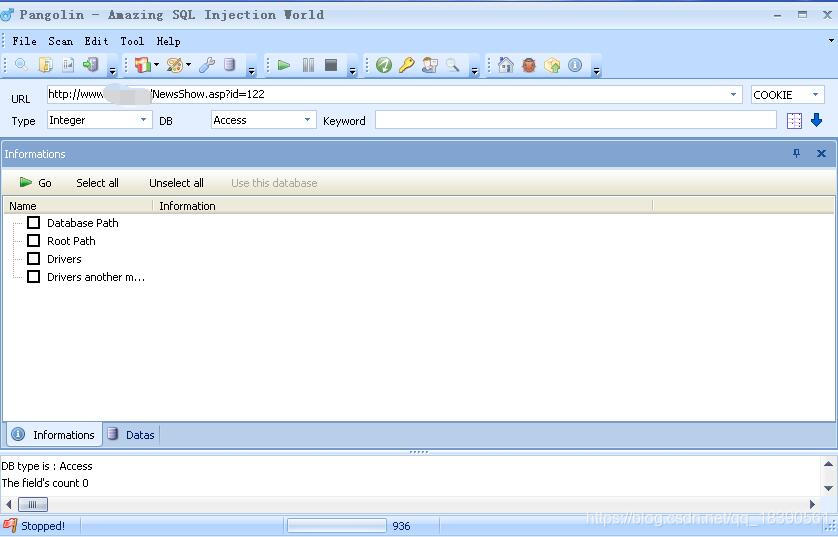Expand the flag icon's dropdown arrow
838x537 pixels.
156,65
